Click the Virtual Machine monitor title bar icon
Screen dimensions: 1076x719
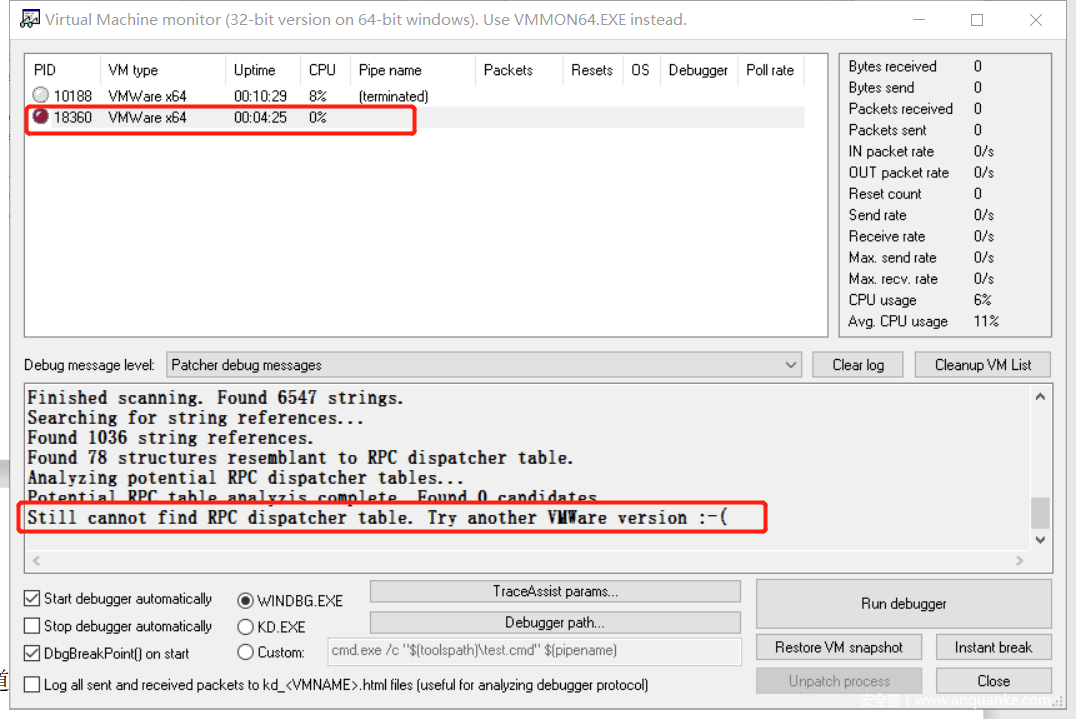pos(30,20)
